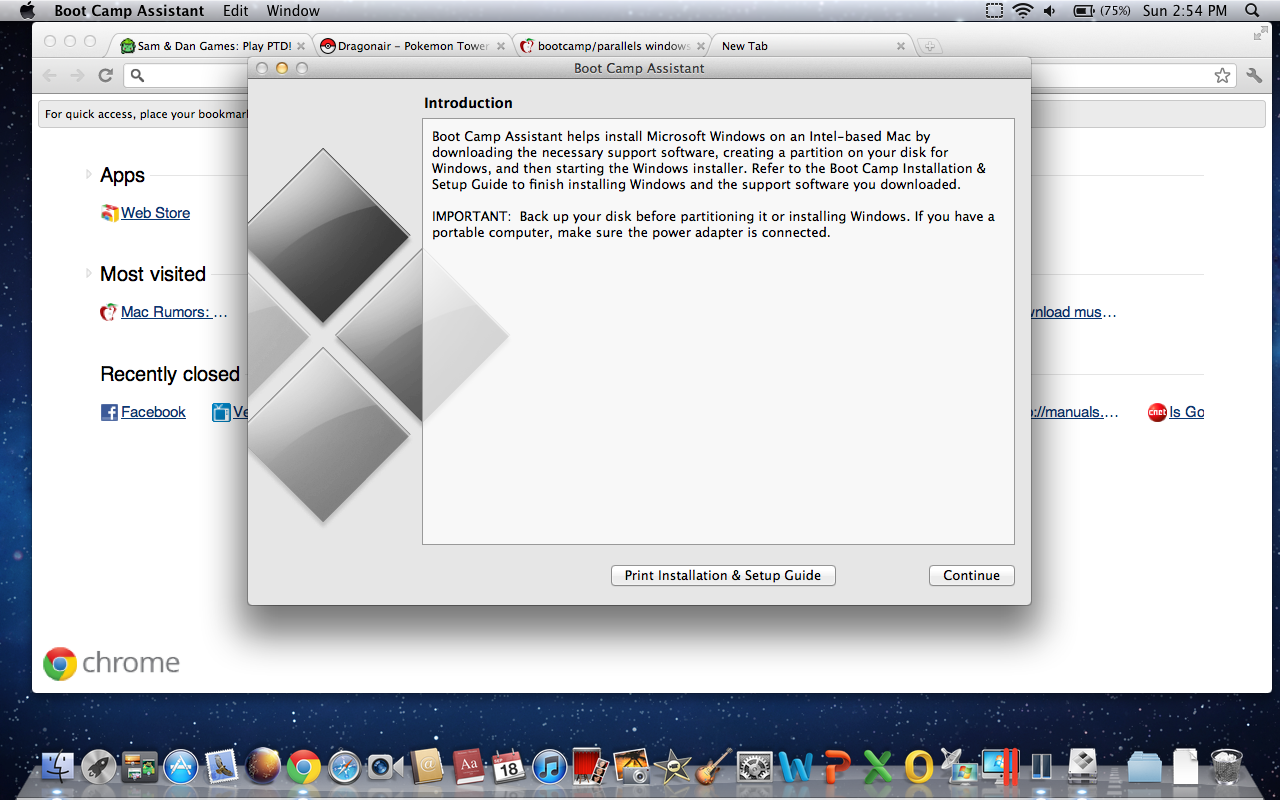Open Dictionary from the Dock

[468, 767]
